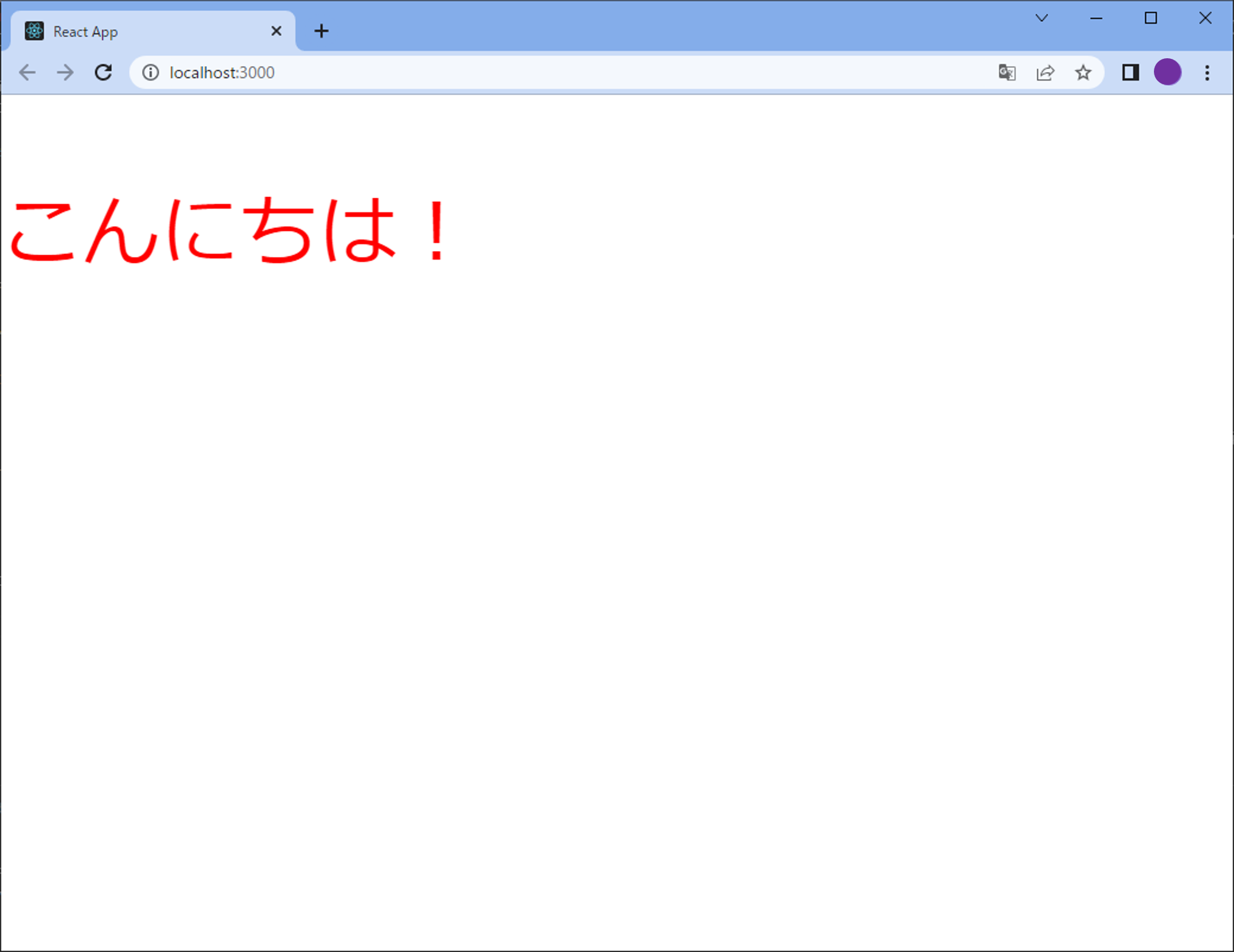Minimize the browser window
Image resolution: width=1234 pixels, height=952 pixels.
coord(1096,18)
